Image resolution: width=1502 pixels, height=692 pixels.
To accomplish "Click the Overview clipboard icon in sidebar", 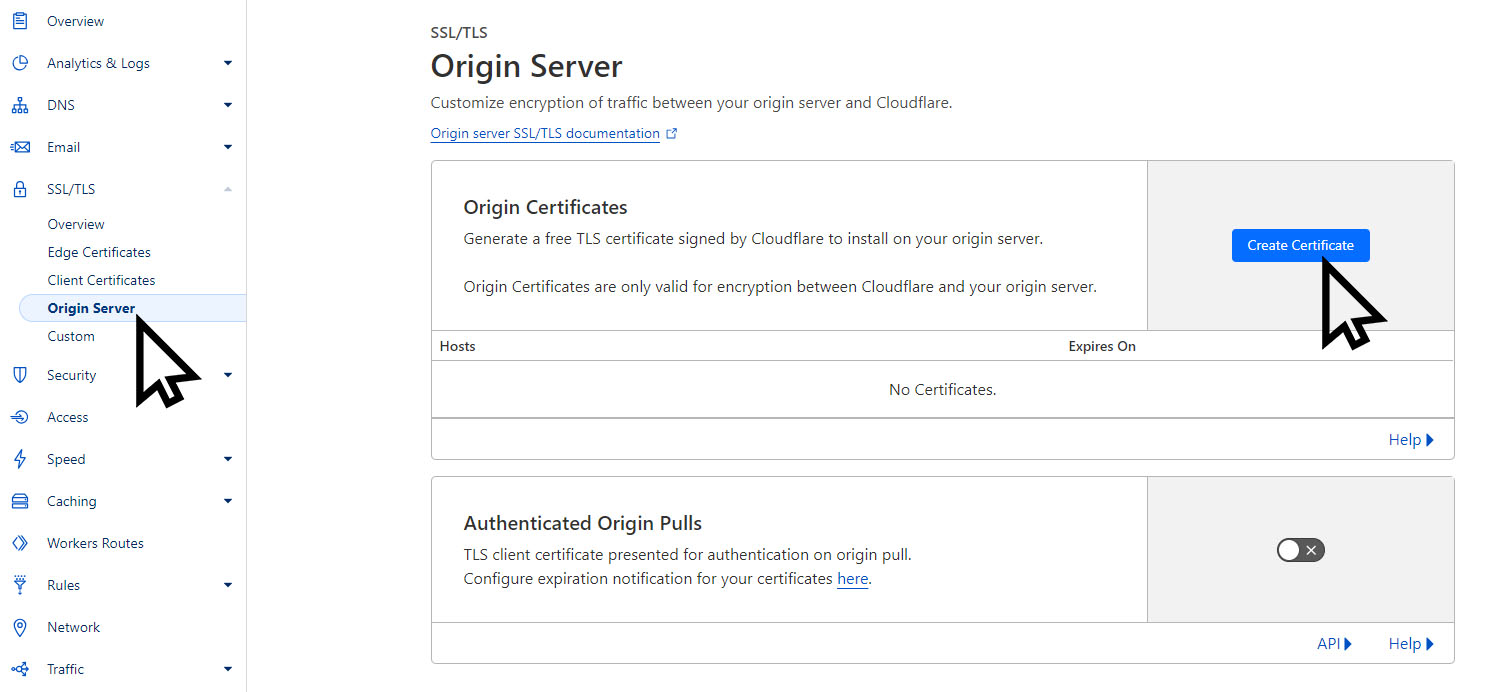I will click(19, 21).
